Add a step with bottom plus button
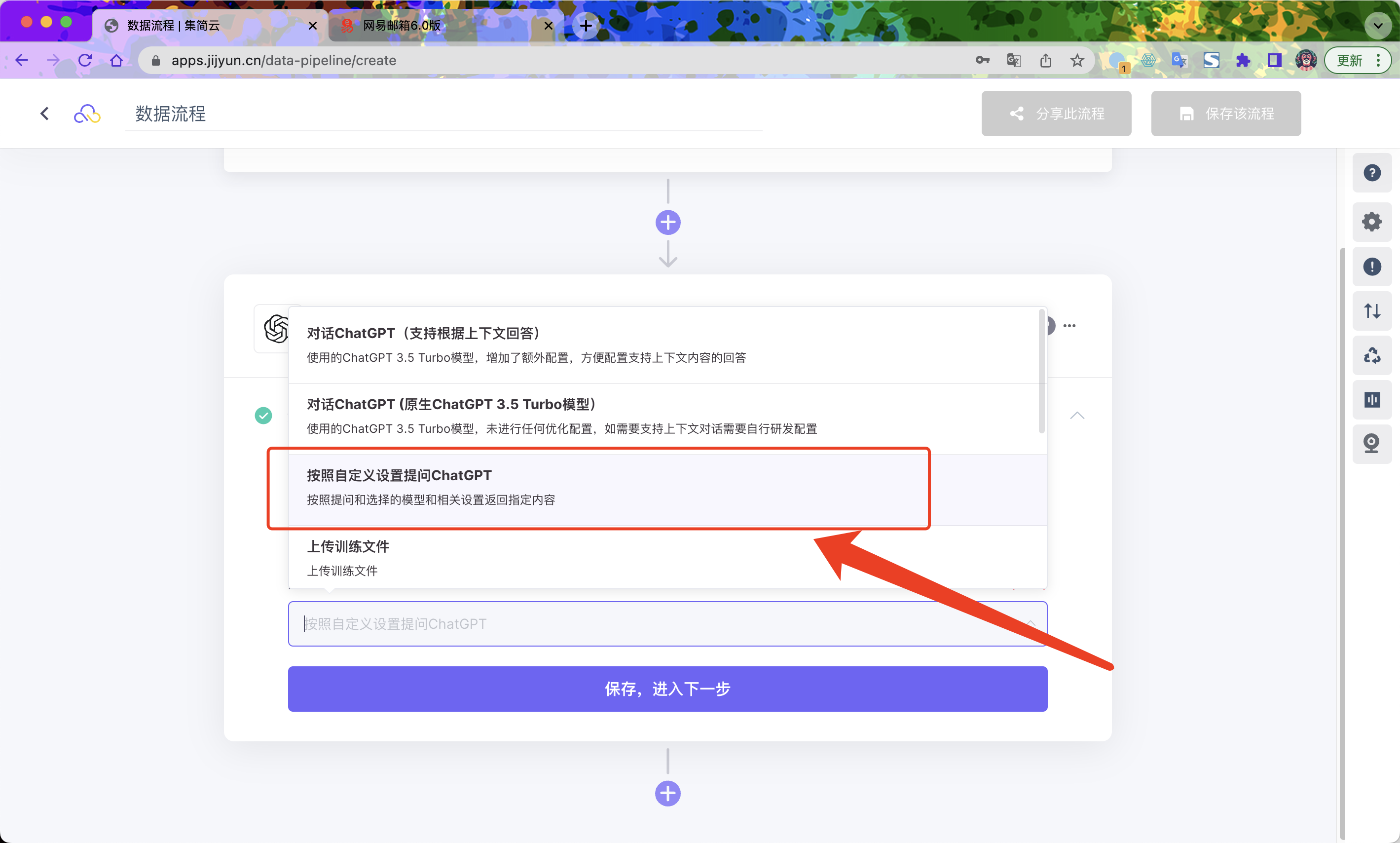Screen dimensions: 1400x843 (667, 793)
